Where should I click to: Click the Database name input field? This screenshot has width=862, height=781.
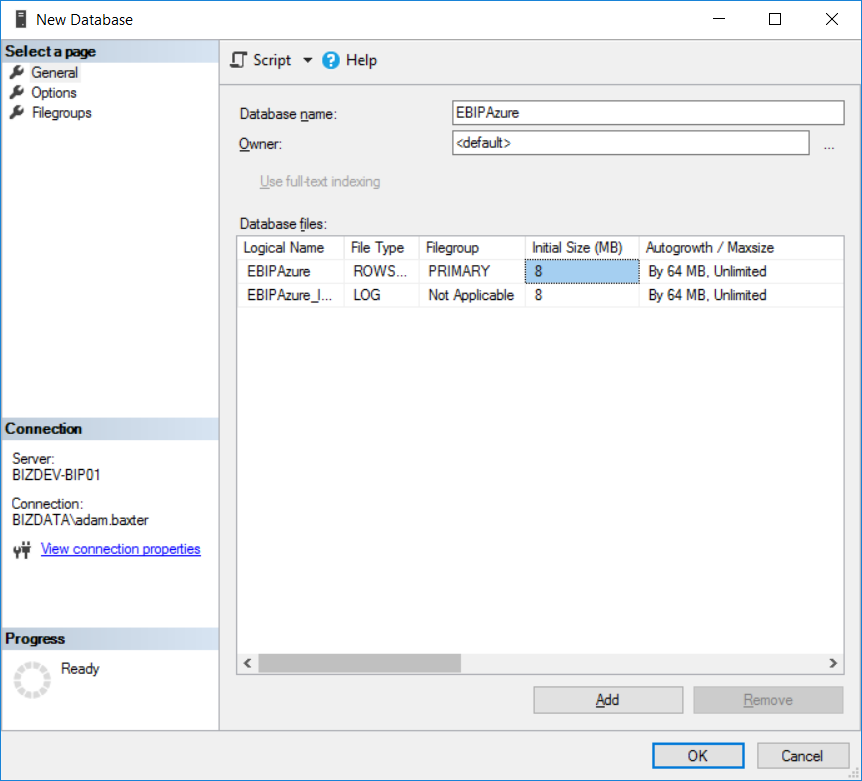click(648, 113)
